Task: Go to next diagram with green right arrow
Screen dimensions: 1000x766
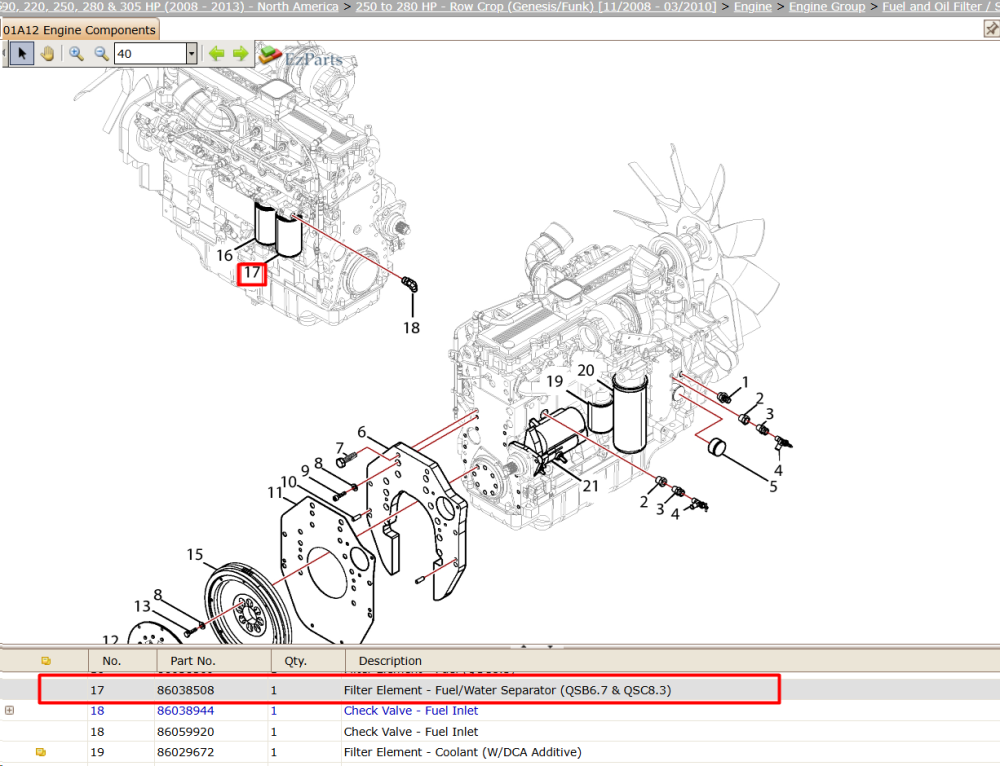Action: click(x=240, y=54)
